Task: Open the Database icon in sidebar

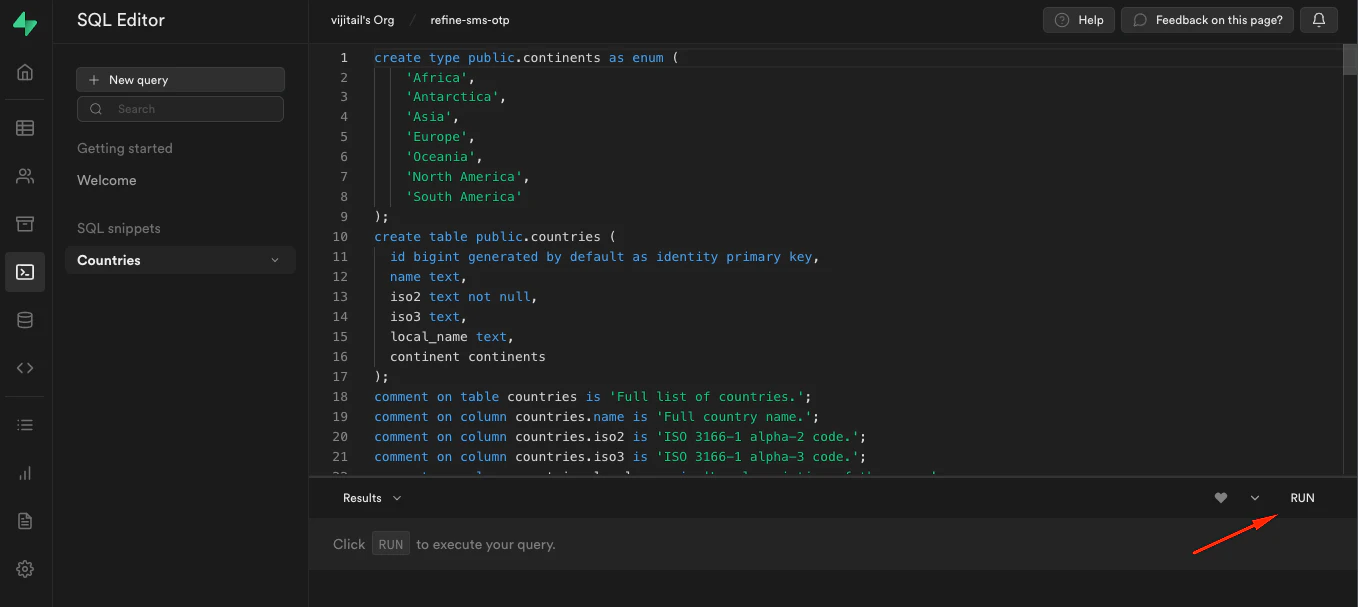Action: click(25, 320)
